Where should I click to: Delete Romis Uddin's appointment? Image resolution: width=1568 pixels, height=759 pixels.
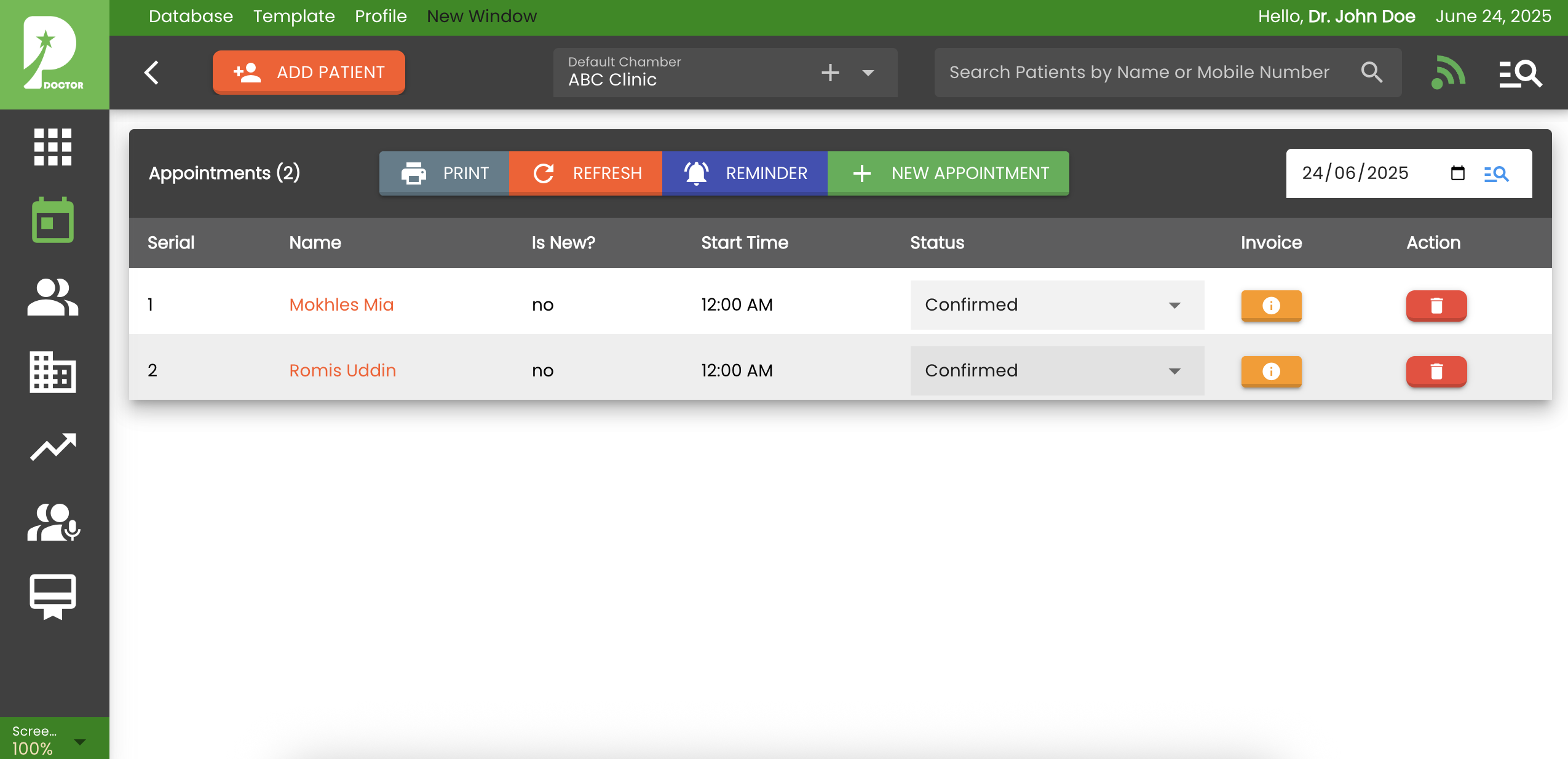1436,371
